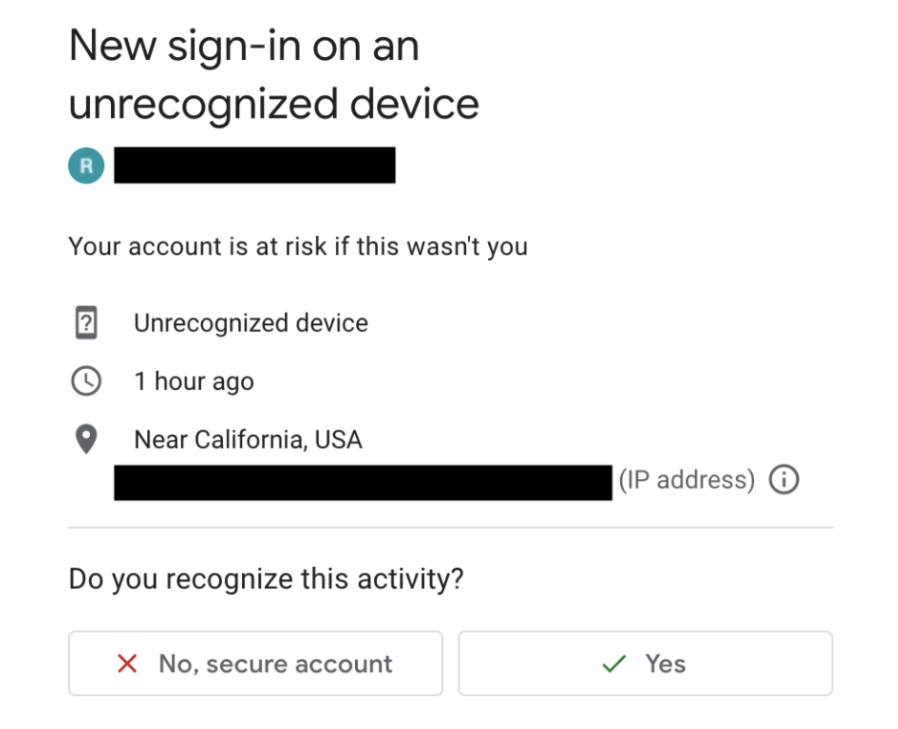Viewport: 898px width, 729px height.
Task: Click the teal R avatar icon
Action: pyautogui.click(x=88, y=165)
